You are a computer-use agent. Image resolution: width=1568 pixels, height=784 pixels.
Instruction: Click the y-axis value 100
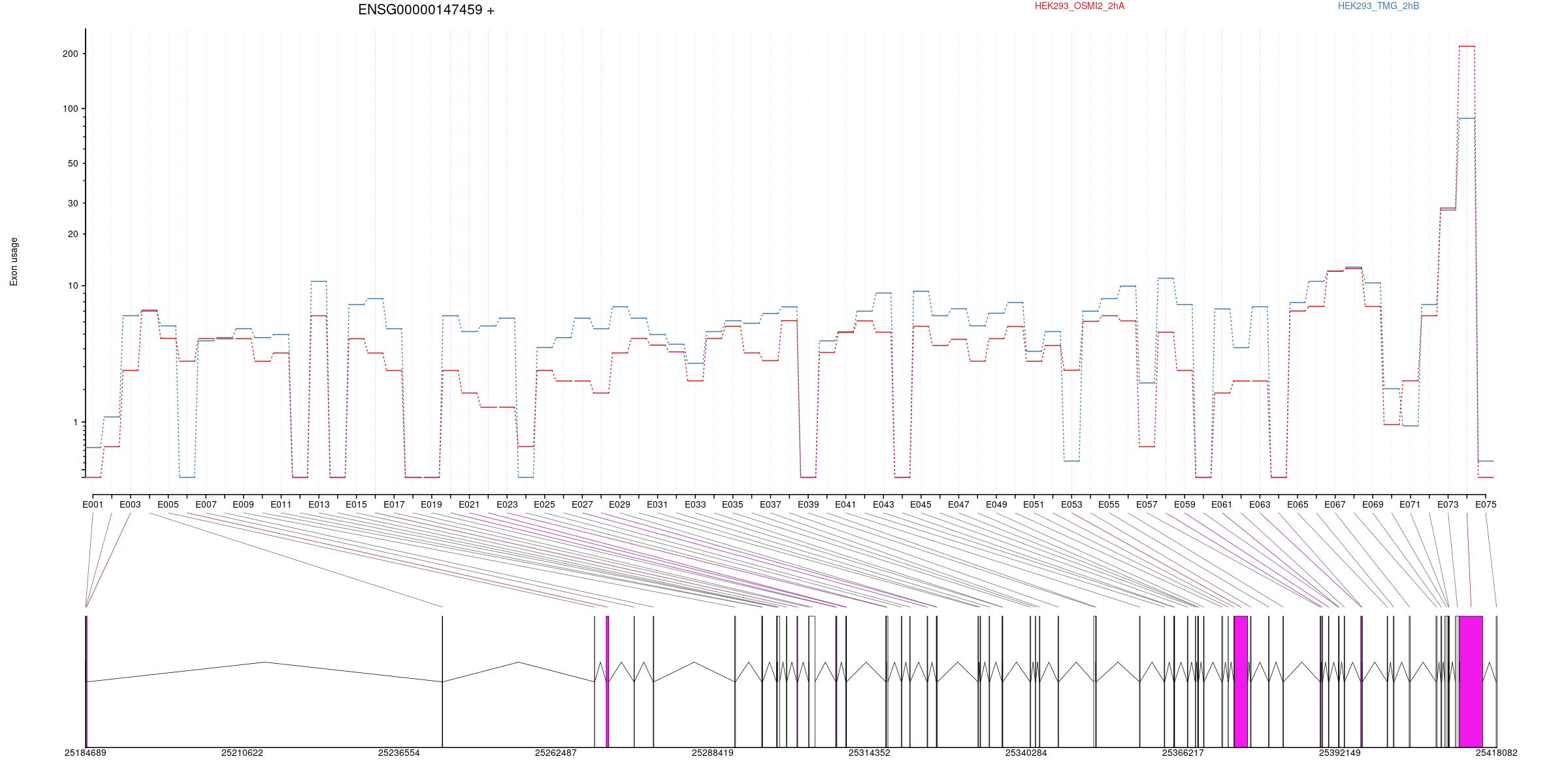coord(70,108)
